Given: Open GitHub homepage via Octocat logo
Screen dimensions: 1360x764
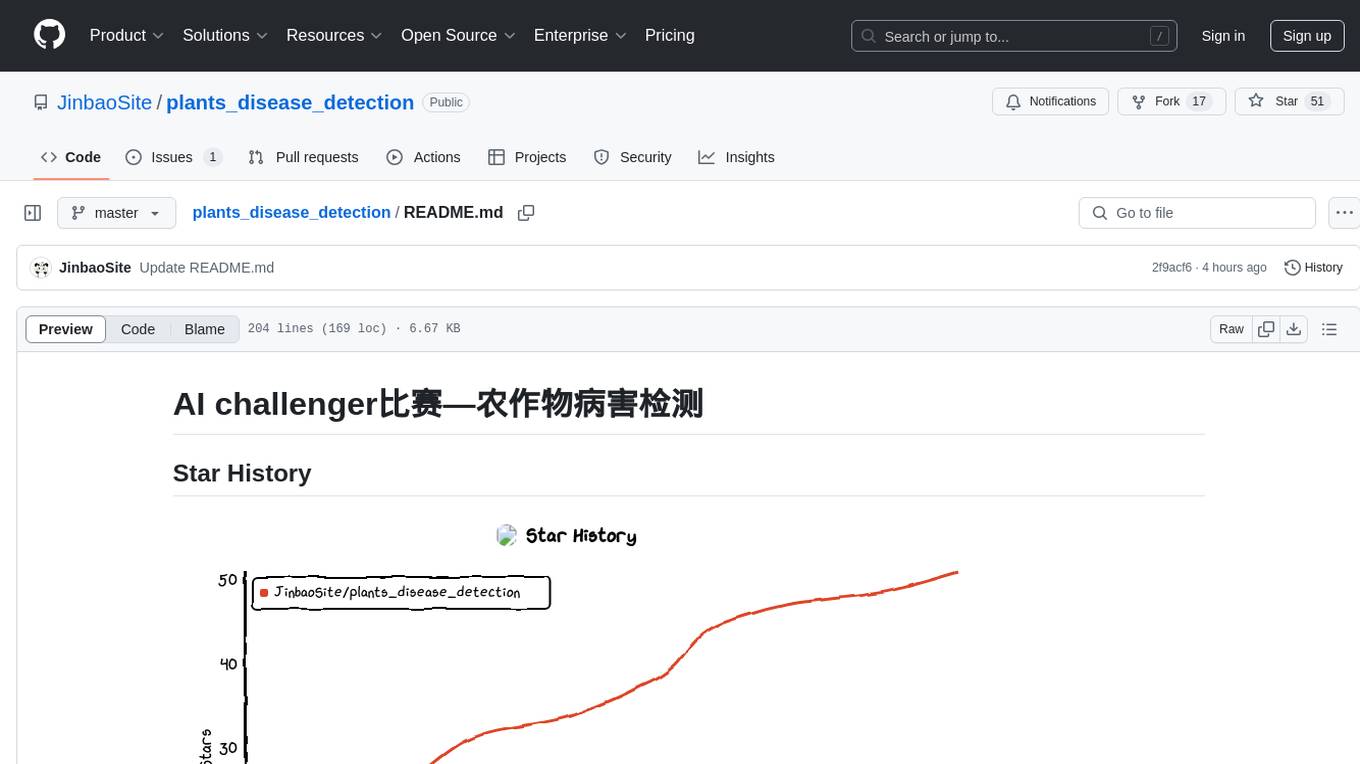Looking at the screenshot, I should point(49,35).
